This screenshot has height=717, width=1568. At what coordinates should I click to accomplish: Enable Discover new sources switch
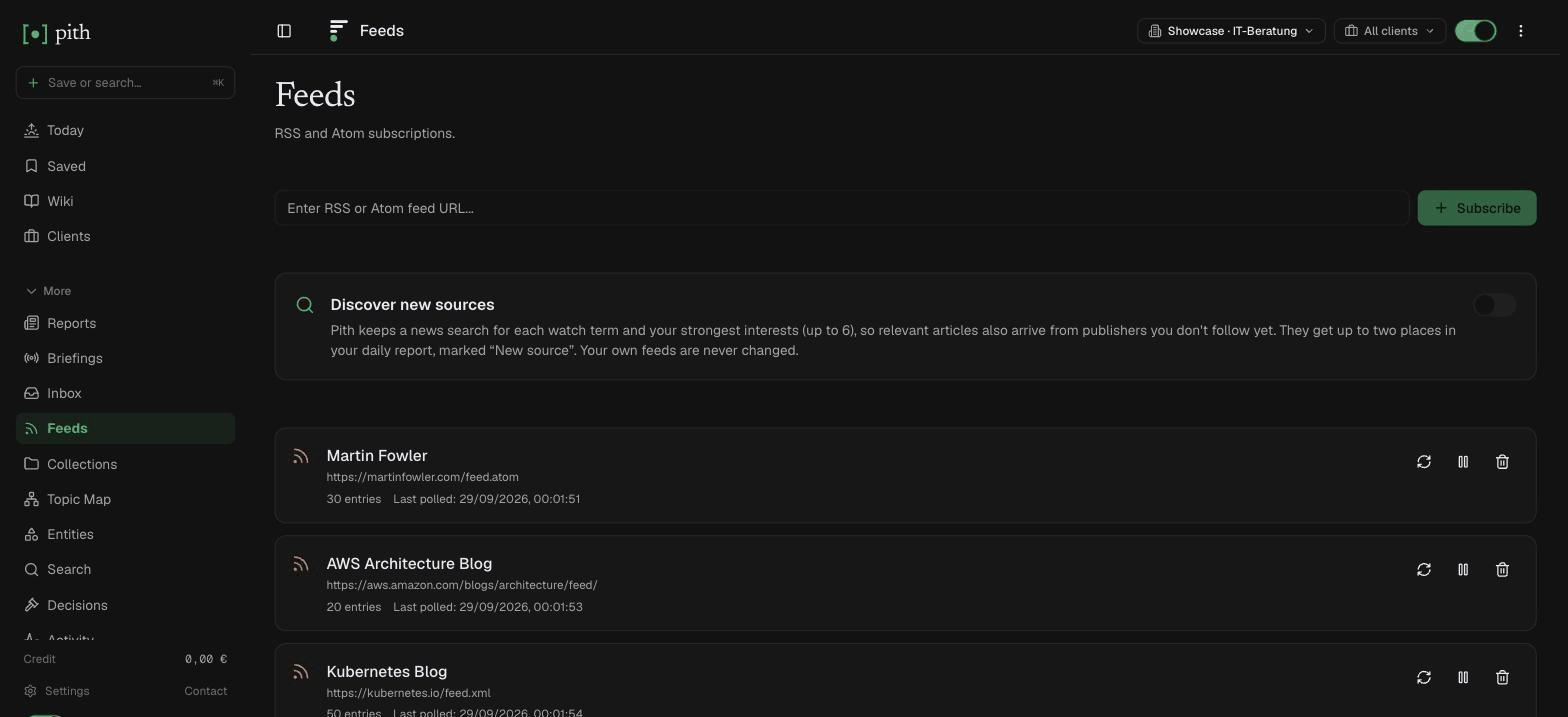coord(1494,305)
